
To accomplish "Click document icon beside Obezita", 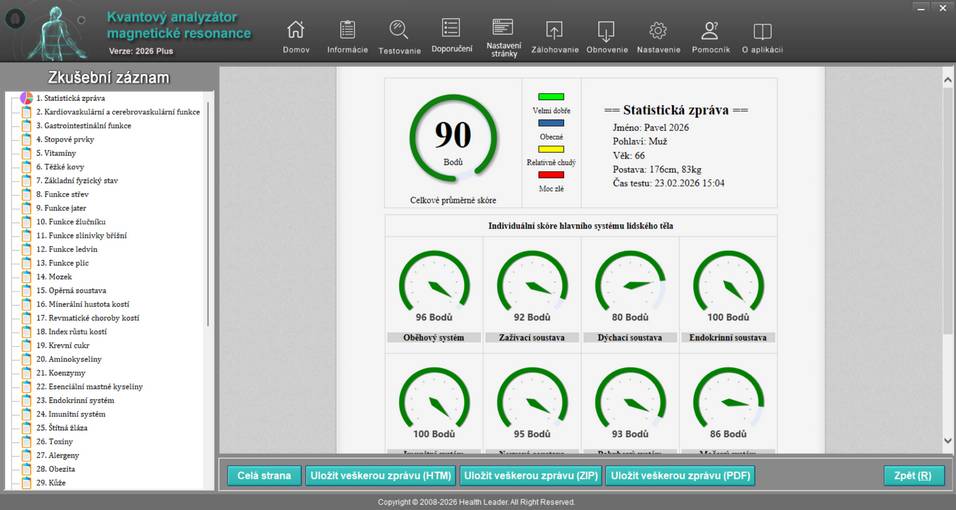I will [26, 469].
